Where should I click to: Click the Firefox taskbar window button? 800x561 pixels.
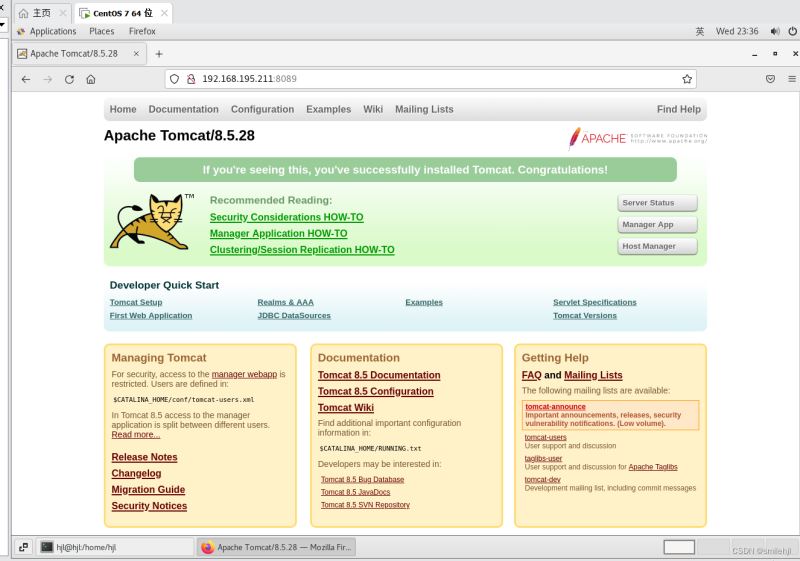tap(277, 547)
